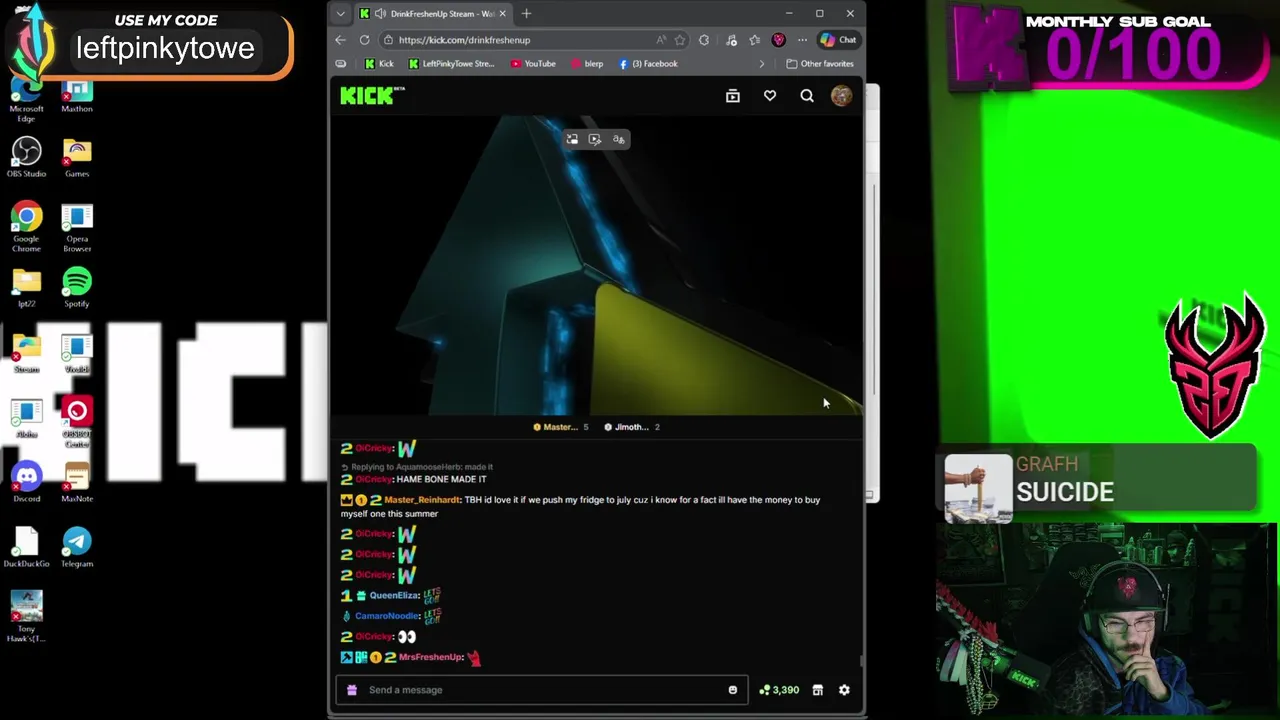Select DuckDuckGo desktop shortcut
The width and height of the screenshot is (1280, 720).
[27, 548]
